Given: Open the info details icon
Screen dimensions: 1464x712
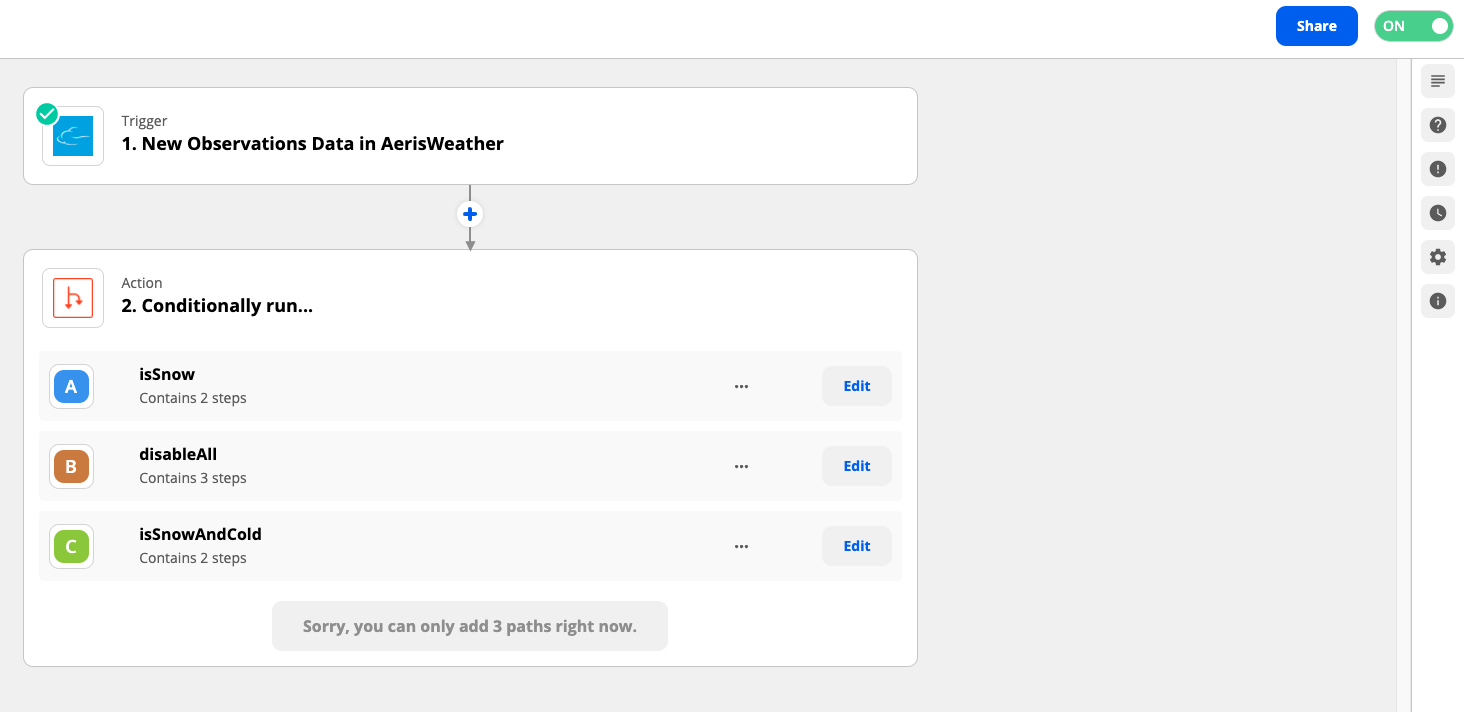Looking at the screenshot, I should (x=1438, y=301).
